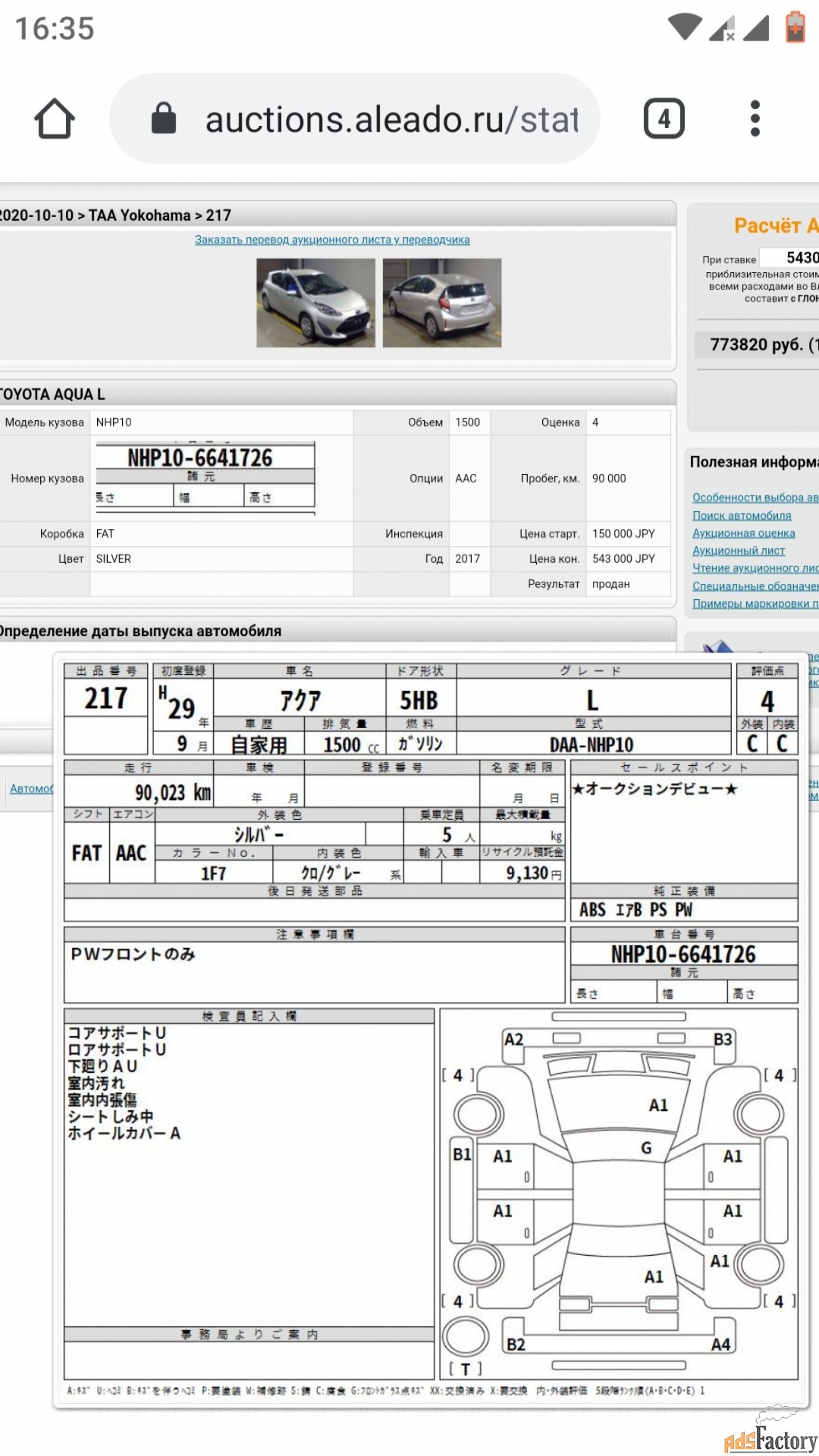The width and height of the screenshot is (819, 1456).
Task: Open the 'Чтение аукционного листа' link
Action: pyautogui.click(x=755, y=568)
